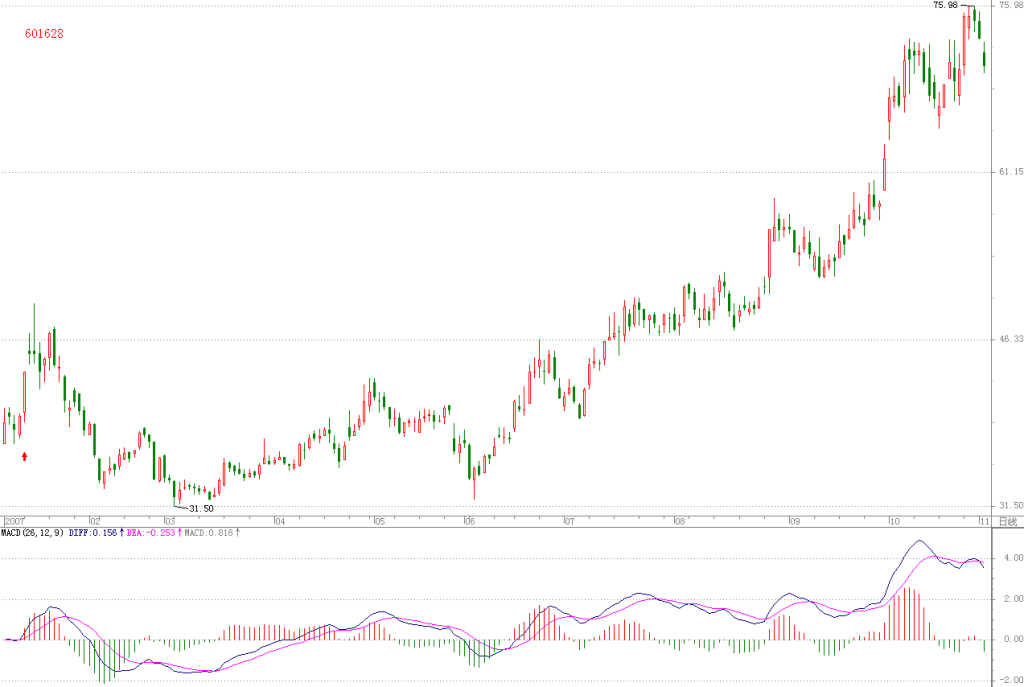This screenshot has width=1024, height=687.
Task: Jump to the 2007 year marker on timeline
Action: [14, 521]
